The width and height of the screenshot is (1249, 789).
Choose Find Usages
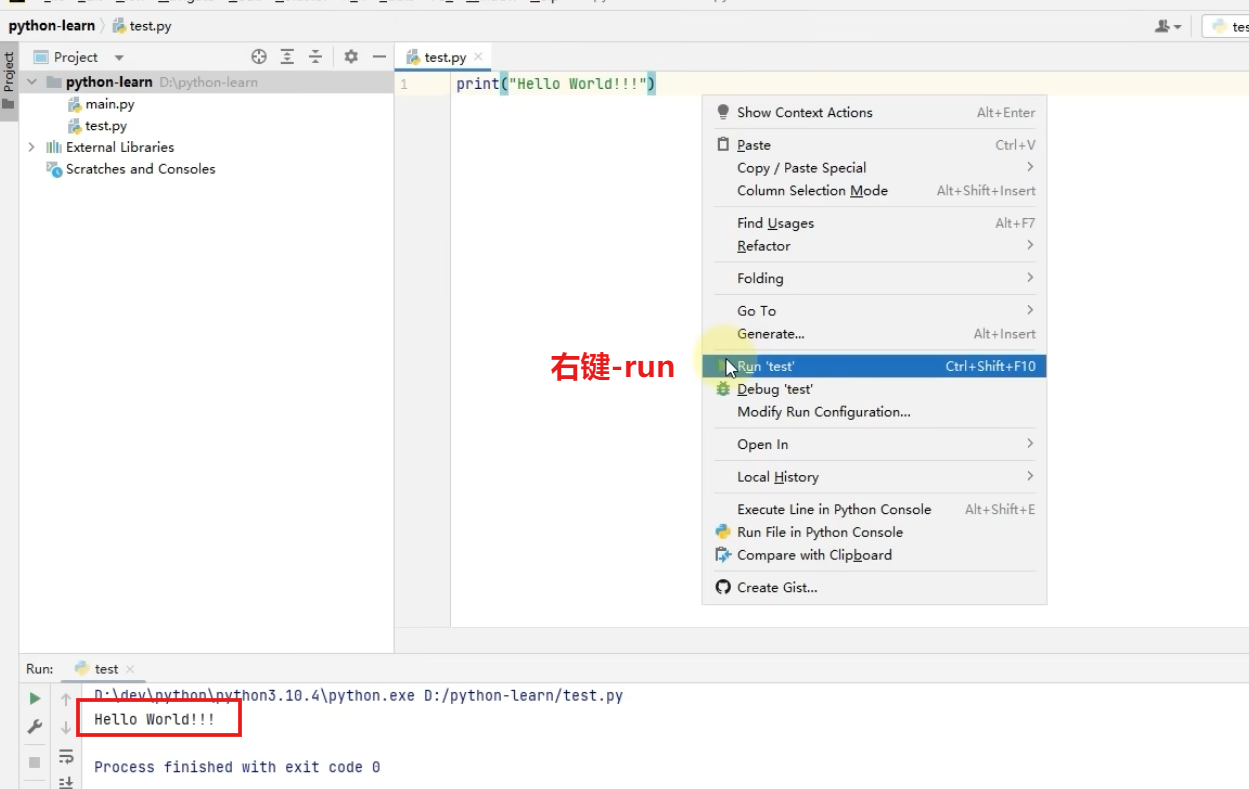[874, 223]
